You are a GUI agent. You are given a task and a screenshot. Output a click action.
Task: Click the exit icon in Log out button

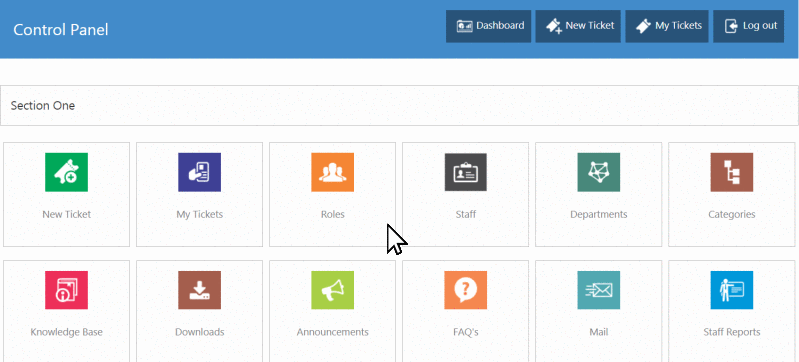(x=731, y=26)
